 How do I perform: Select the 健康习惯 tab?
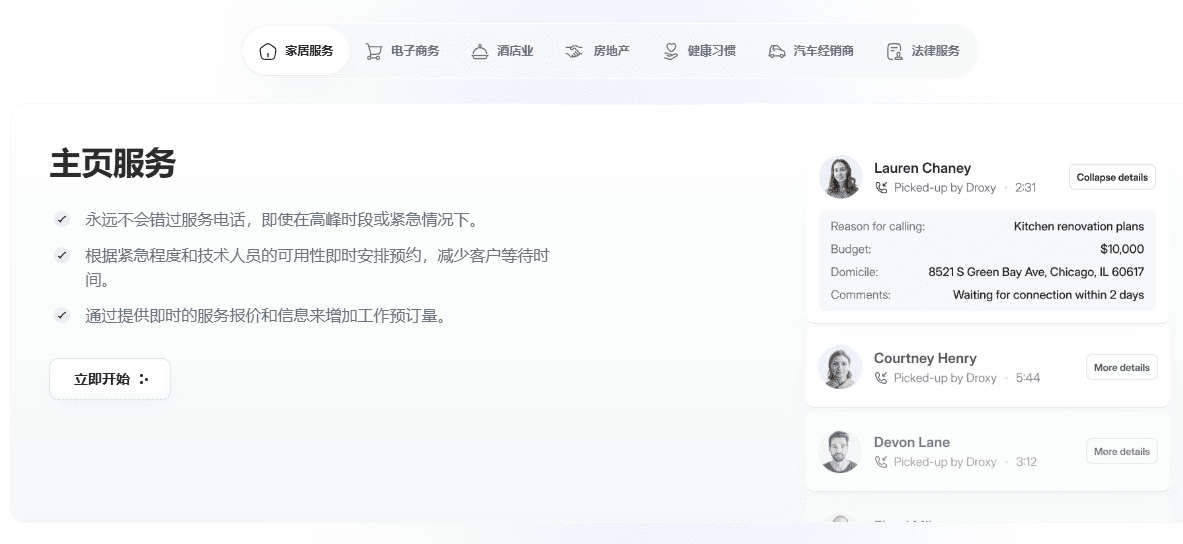(699, 51)
